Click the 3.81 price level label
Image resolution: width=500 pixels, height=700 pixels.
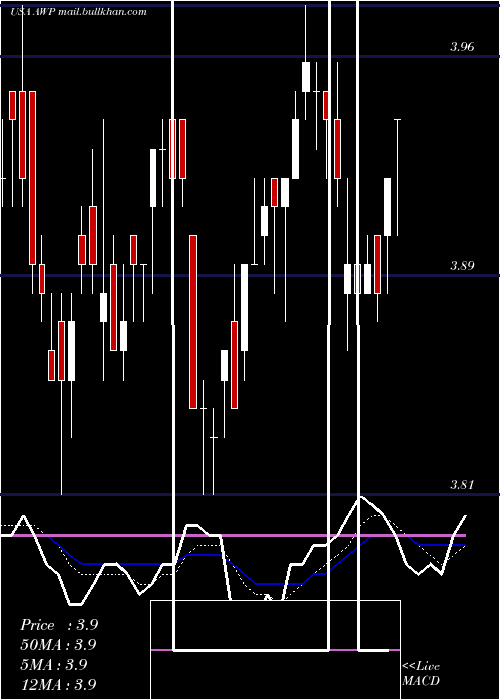point(462,484)
